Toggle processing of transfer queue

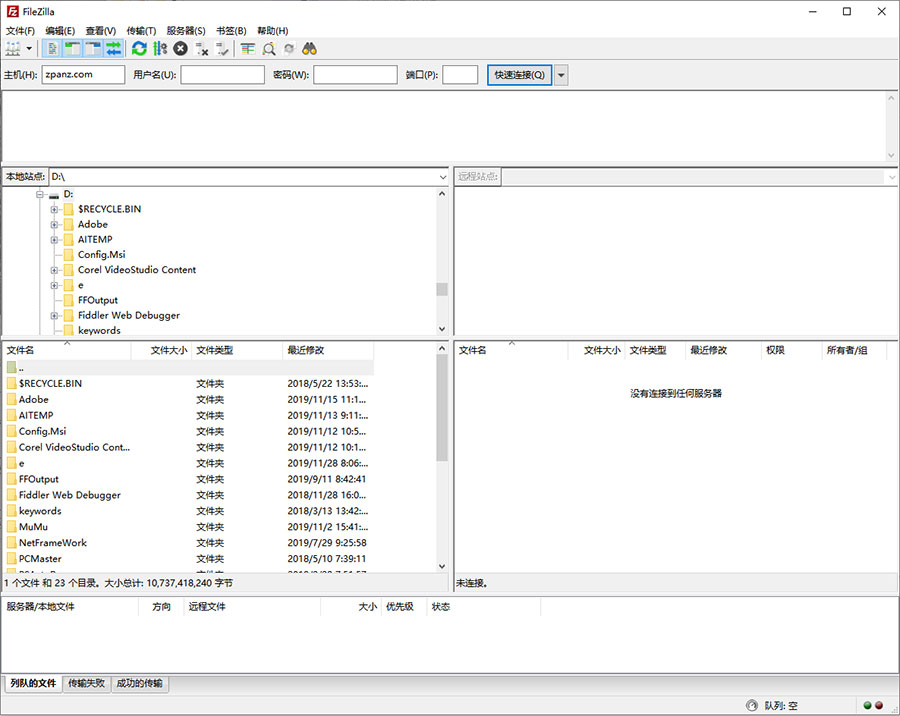coord(160,49)
